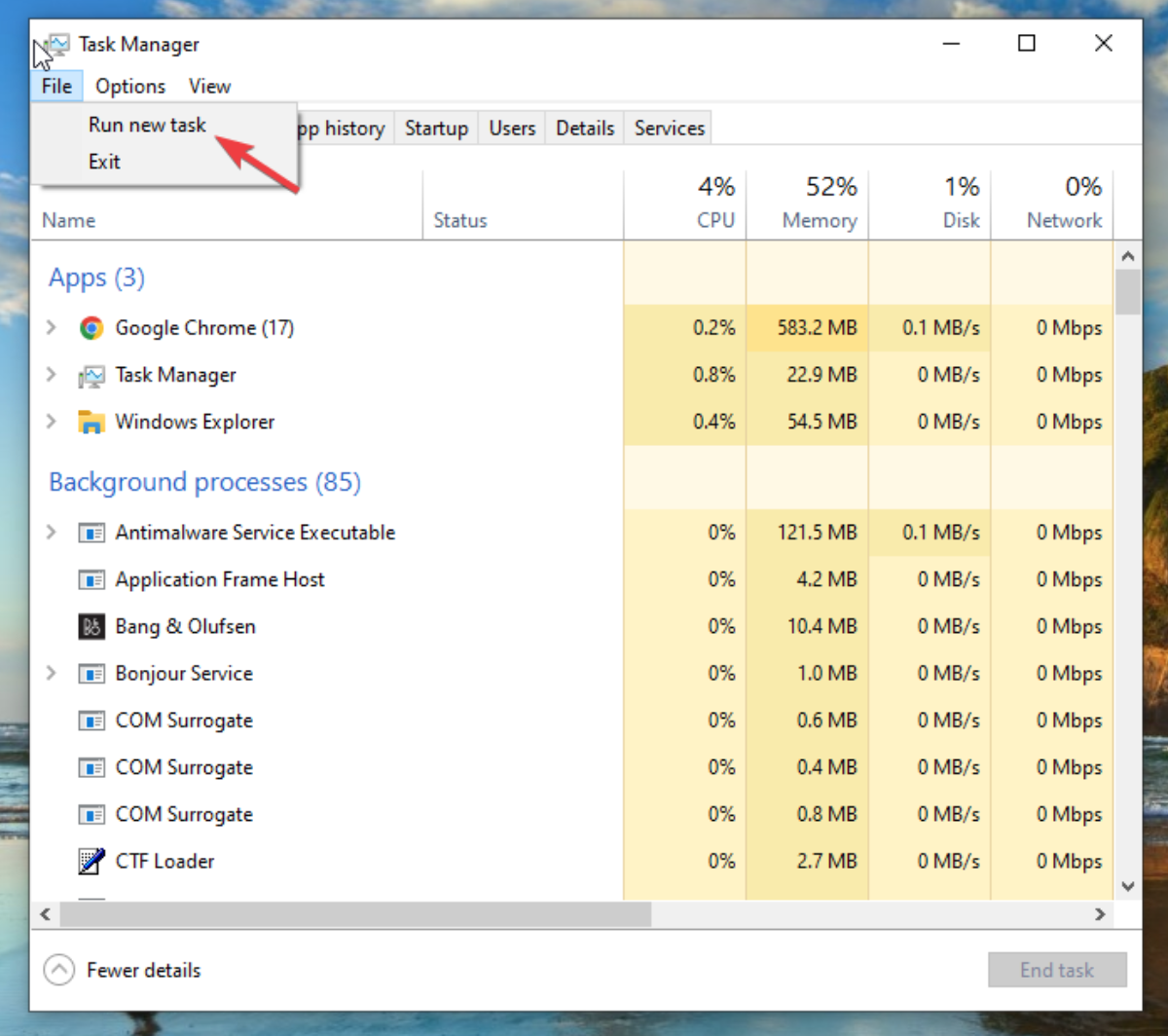Select the Application Frame Host row name
Image resolution: width=1168 pixels, height=1036 pixels.
[x=220, y=579]
